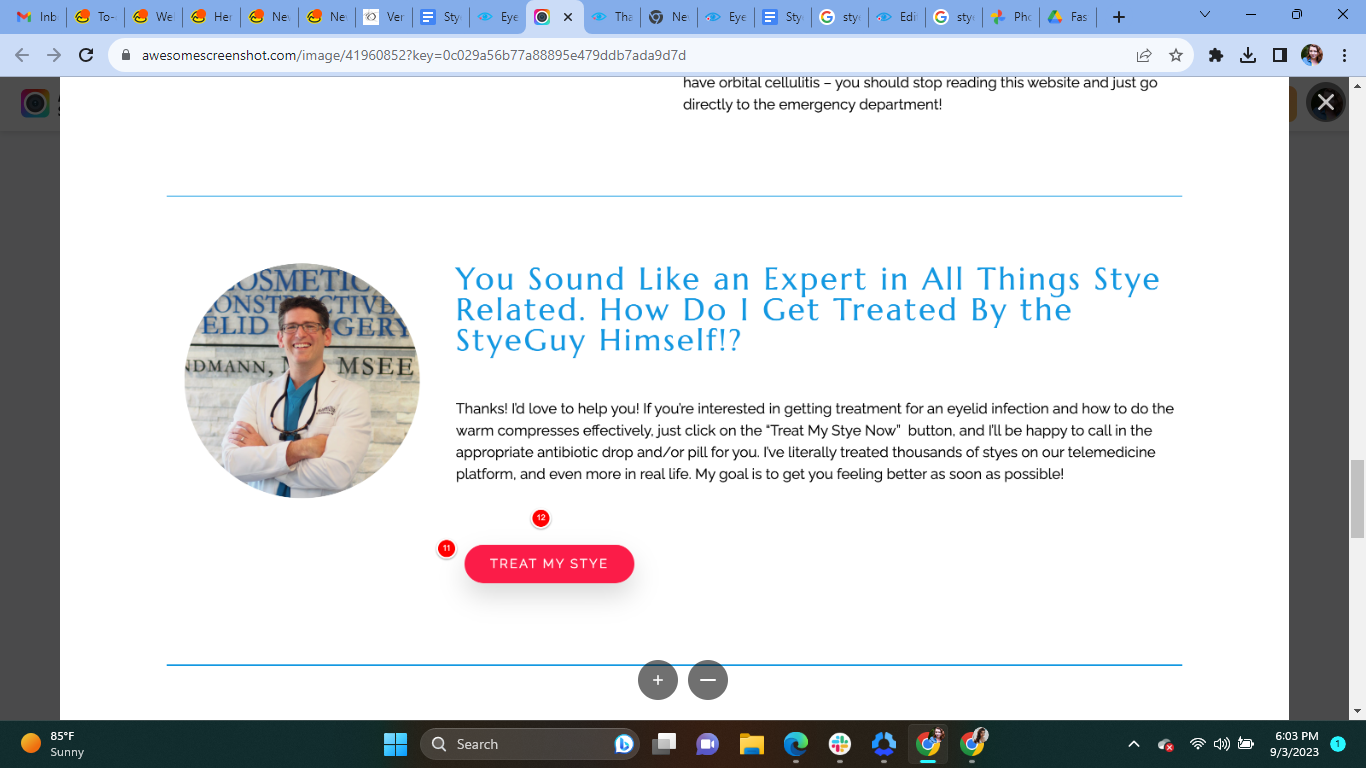The image size is (1366, 768).
Task: Open Windows Start menu
Action: tap(395, 744)
